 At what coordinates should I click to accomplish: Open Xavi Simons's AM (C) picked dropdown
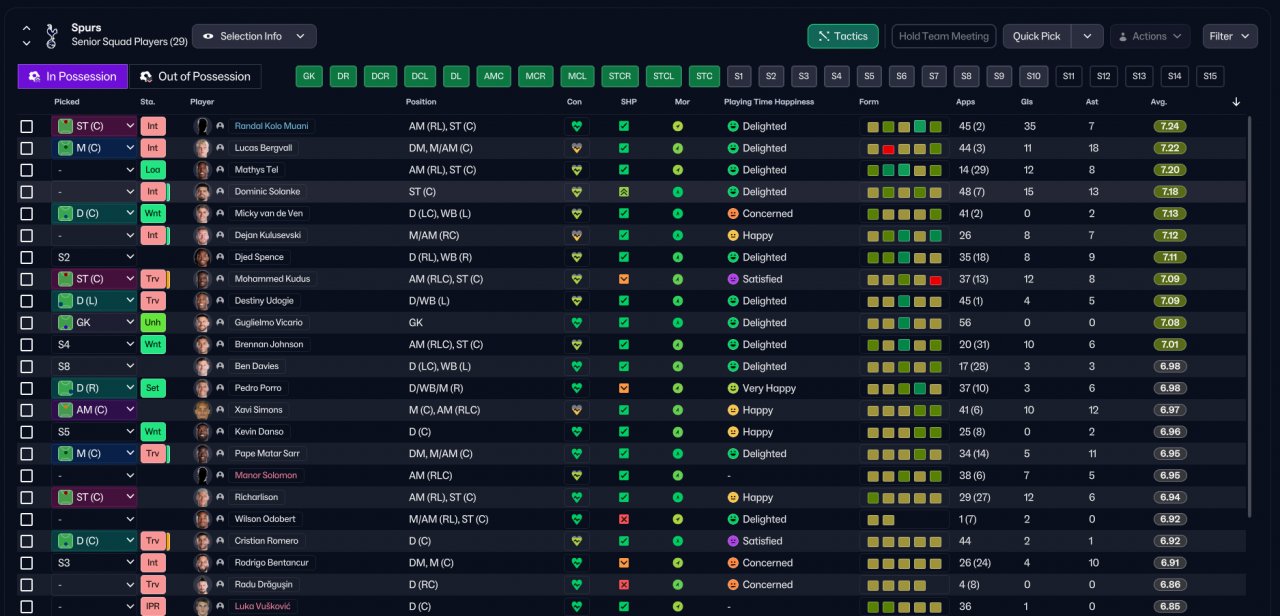(94, 410)
